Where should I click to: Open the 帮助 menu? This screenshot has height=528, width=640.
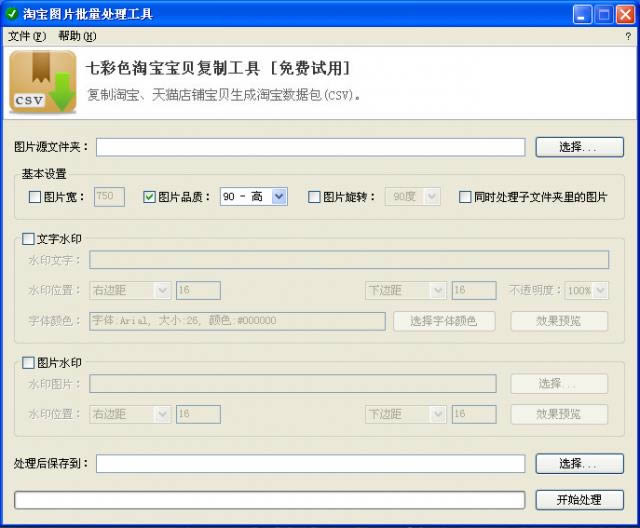point(77,36)
